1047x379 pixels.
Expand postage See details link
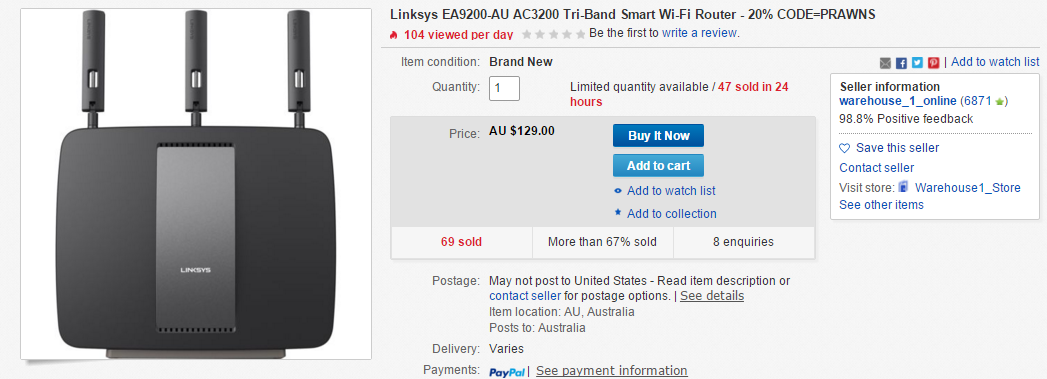712,296
